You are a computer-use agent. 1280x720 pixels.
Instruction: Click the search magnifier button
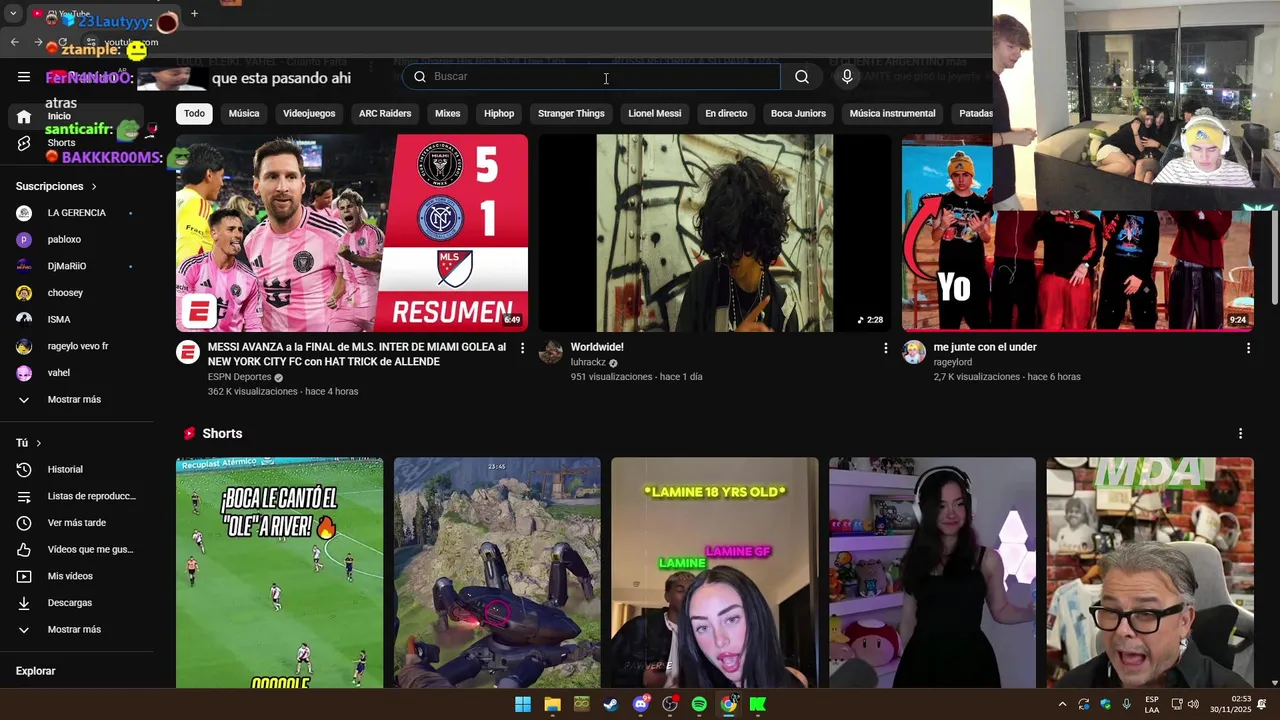point(802,77)
